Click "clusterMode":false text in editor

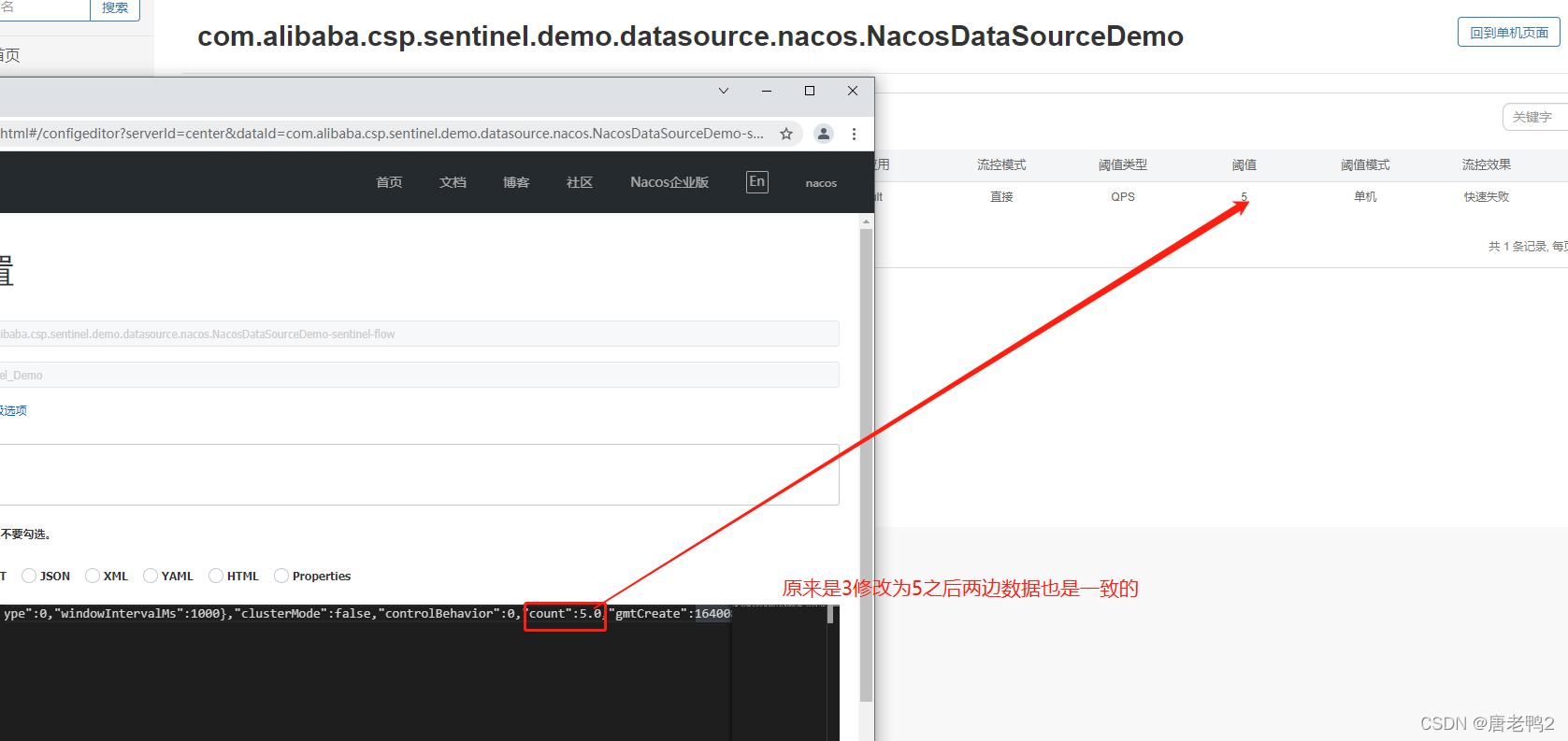click(x=303, y=614)
